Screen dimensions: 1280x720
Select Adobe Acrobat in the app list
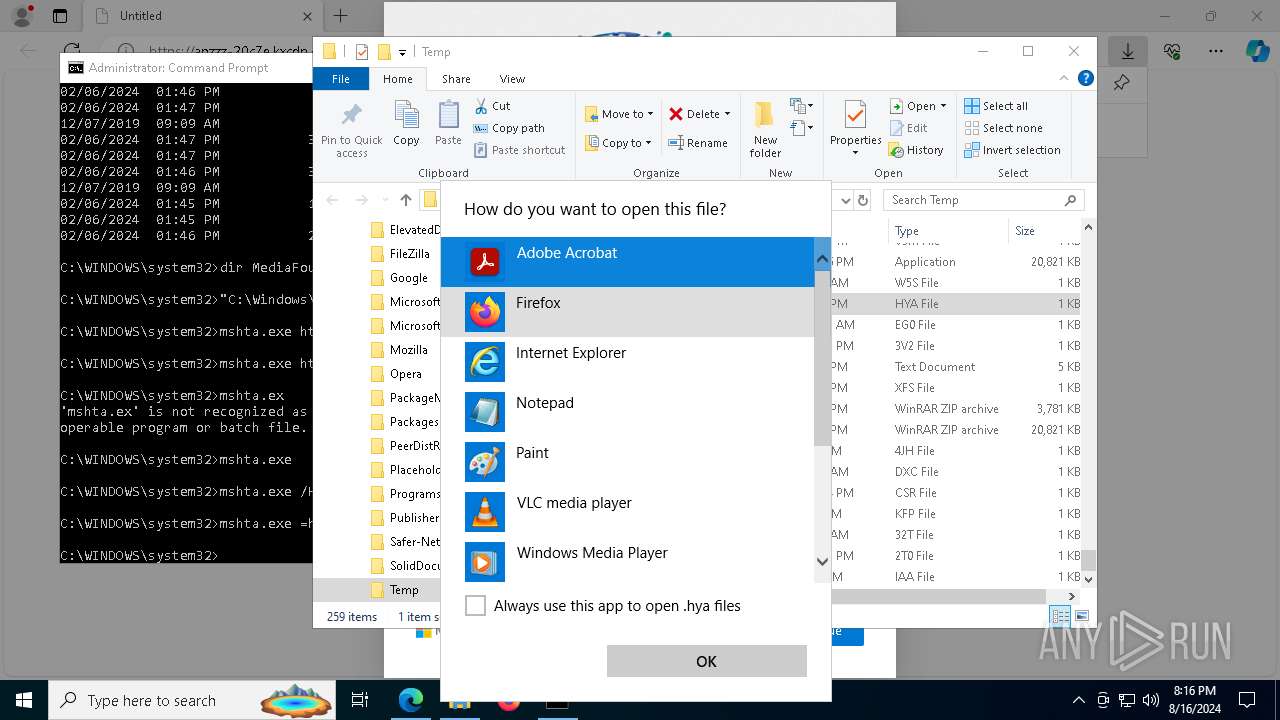[628, 262]
